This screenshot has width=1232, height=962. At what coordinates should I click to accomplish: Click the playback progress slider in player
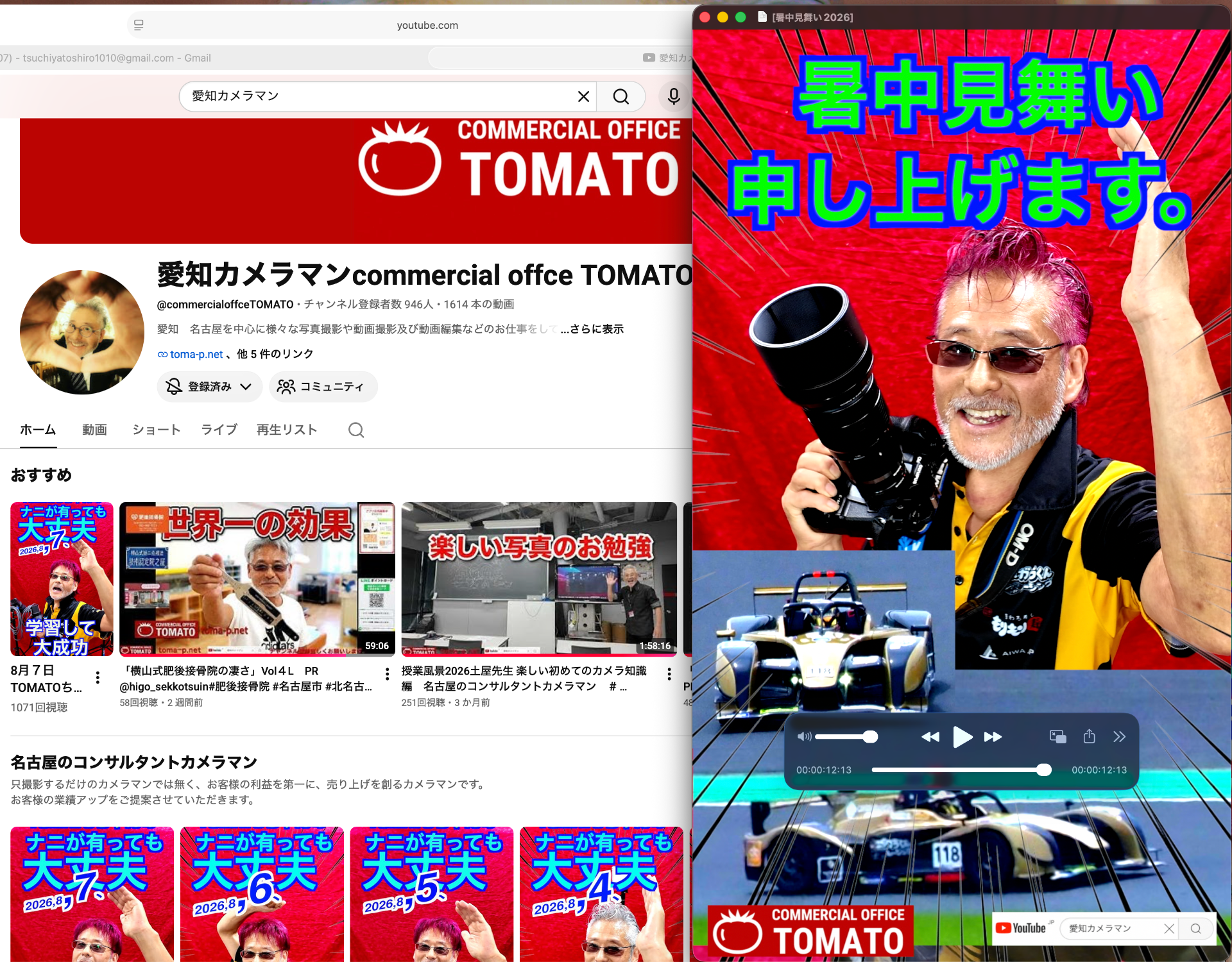[961, 770]
